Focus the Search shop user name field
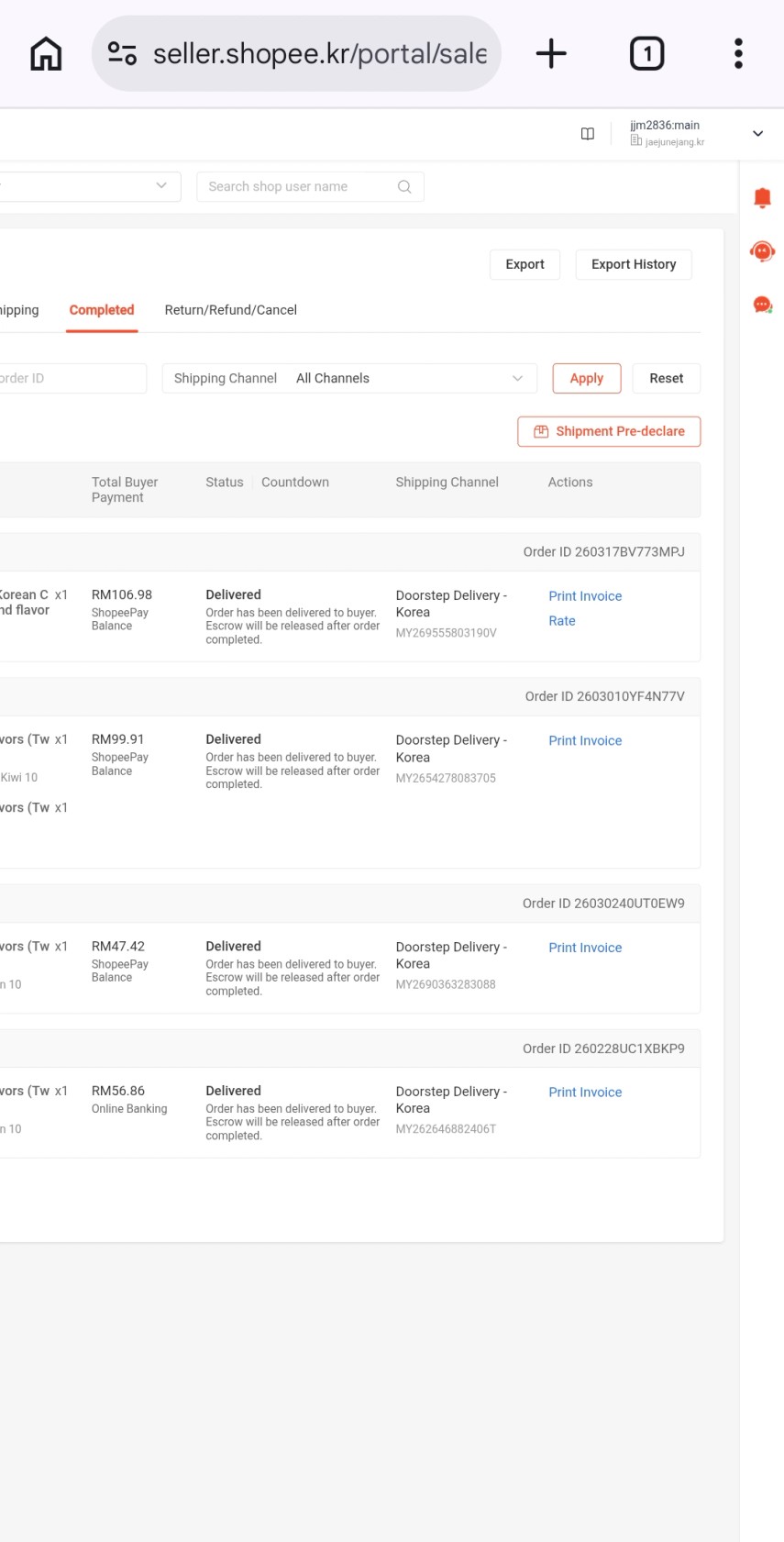The width and height of the screenshot is (784, 1542). tap(298, 187)
